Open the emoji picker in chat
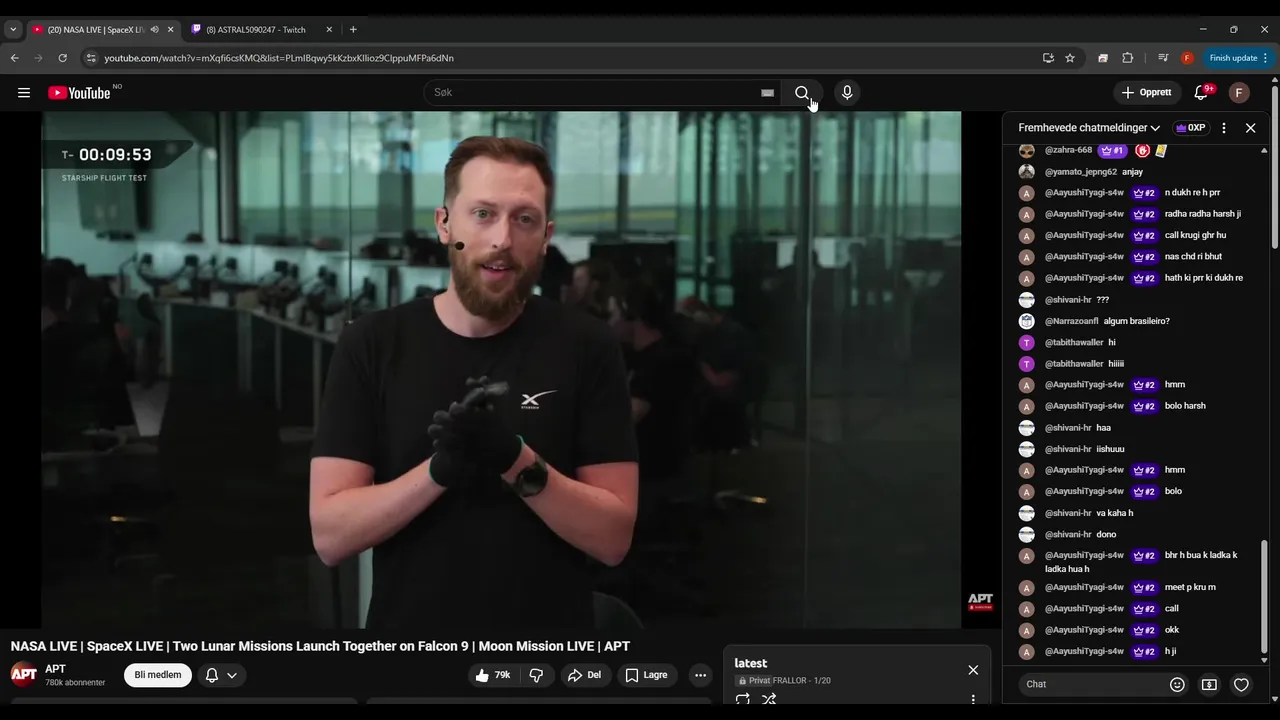 point(1177,685)
